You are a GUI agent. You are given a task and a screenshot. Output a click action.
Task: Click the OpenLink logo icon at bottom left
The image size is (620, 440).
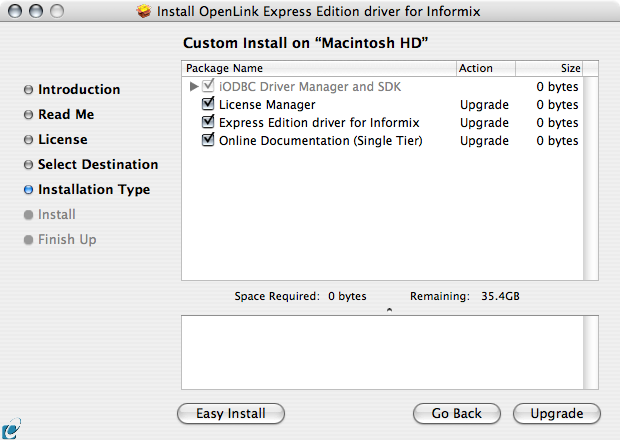click(11, 429)
